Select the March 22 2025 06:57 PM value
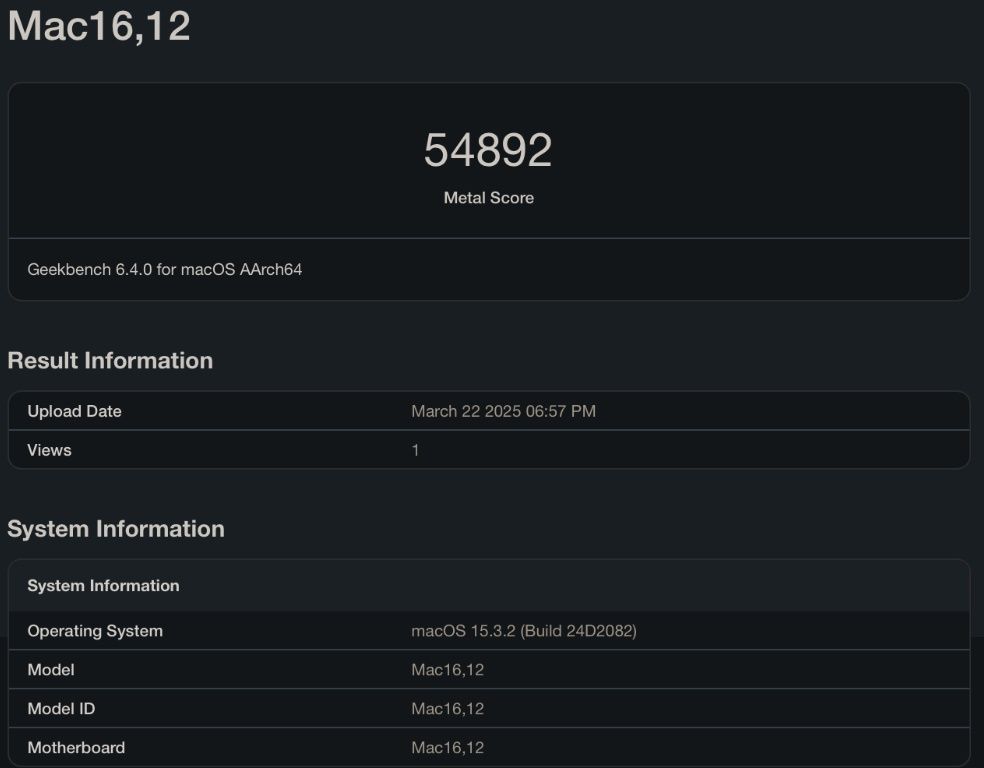The height and width of the screenshot is (768, 984). [x=503, y=411]
